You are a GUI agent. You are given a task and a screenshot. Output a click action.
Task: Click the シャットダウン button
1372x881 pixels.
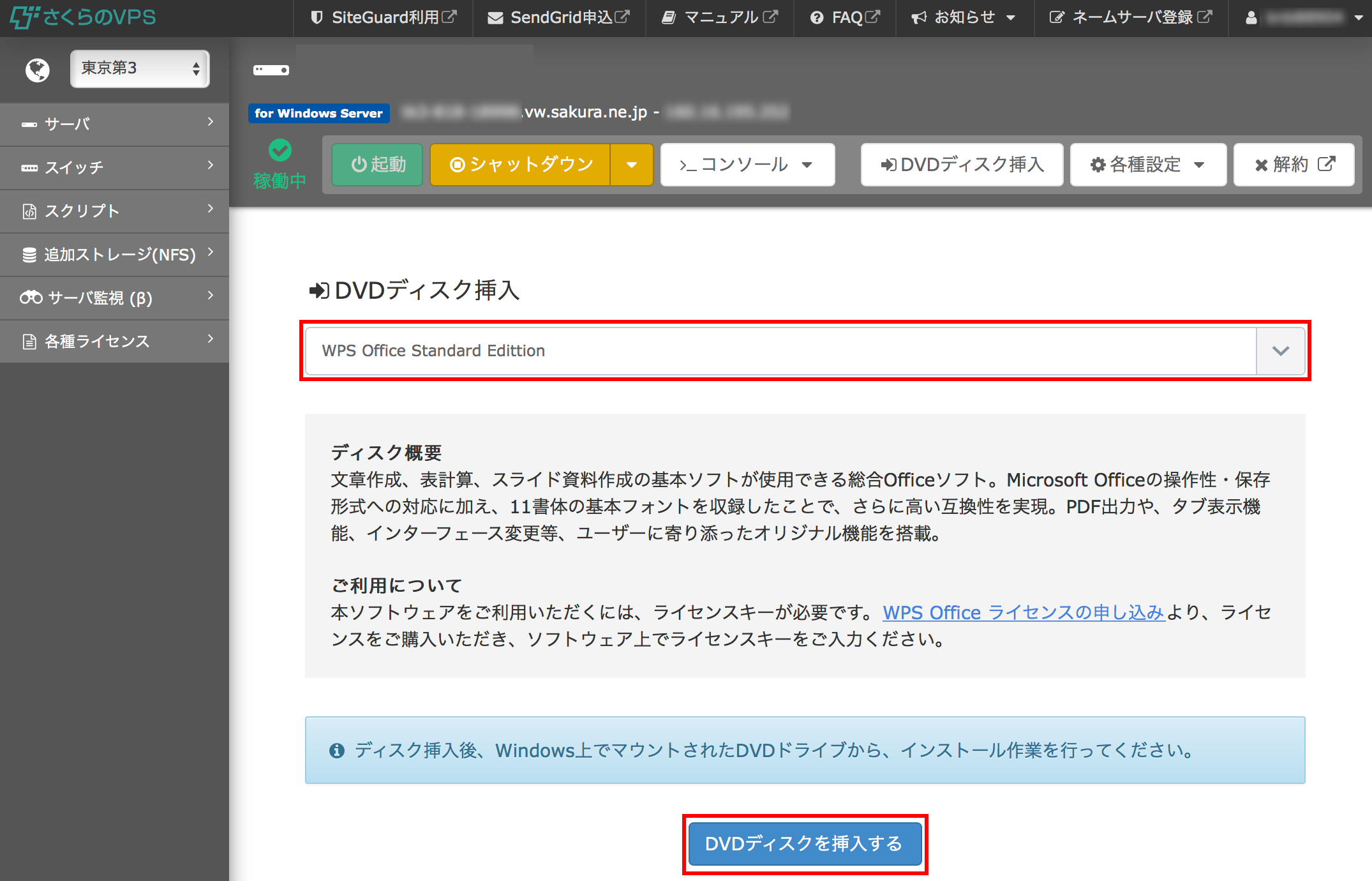520,164
